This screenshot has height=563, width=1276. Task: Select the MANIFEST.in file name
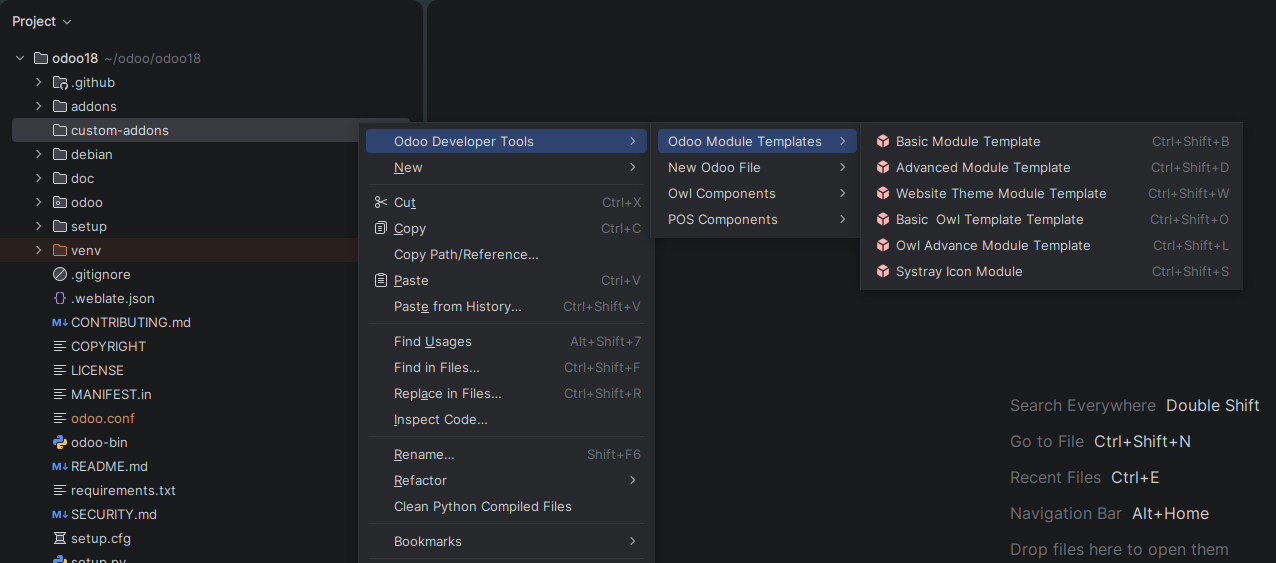click(x=111, y=394)
